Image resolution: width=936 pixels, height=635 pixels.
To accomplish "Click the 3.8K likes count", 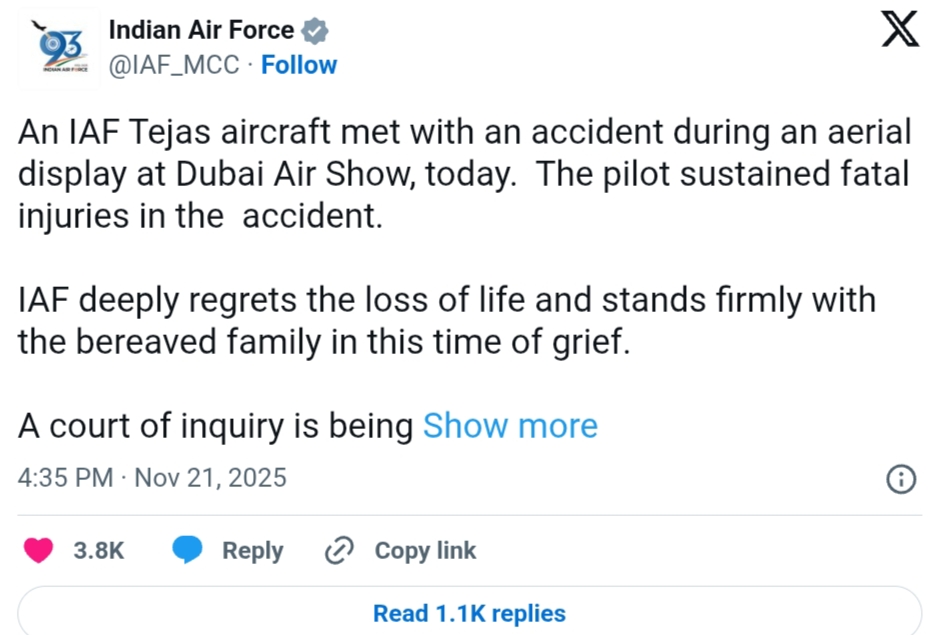I will [x=99, y=550].
